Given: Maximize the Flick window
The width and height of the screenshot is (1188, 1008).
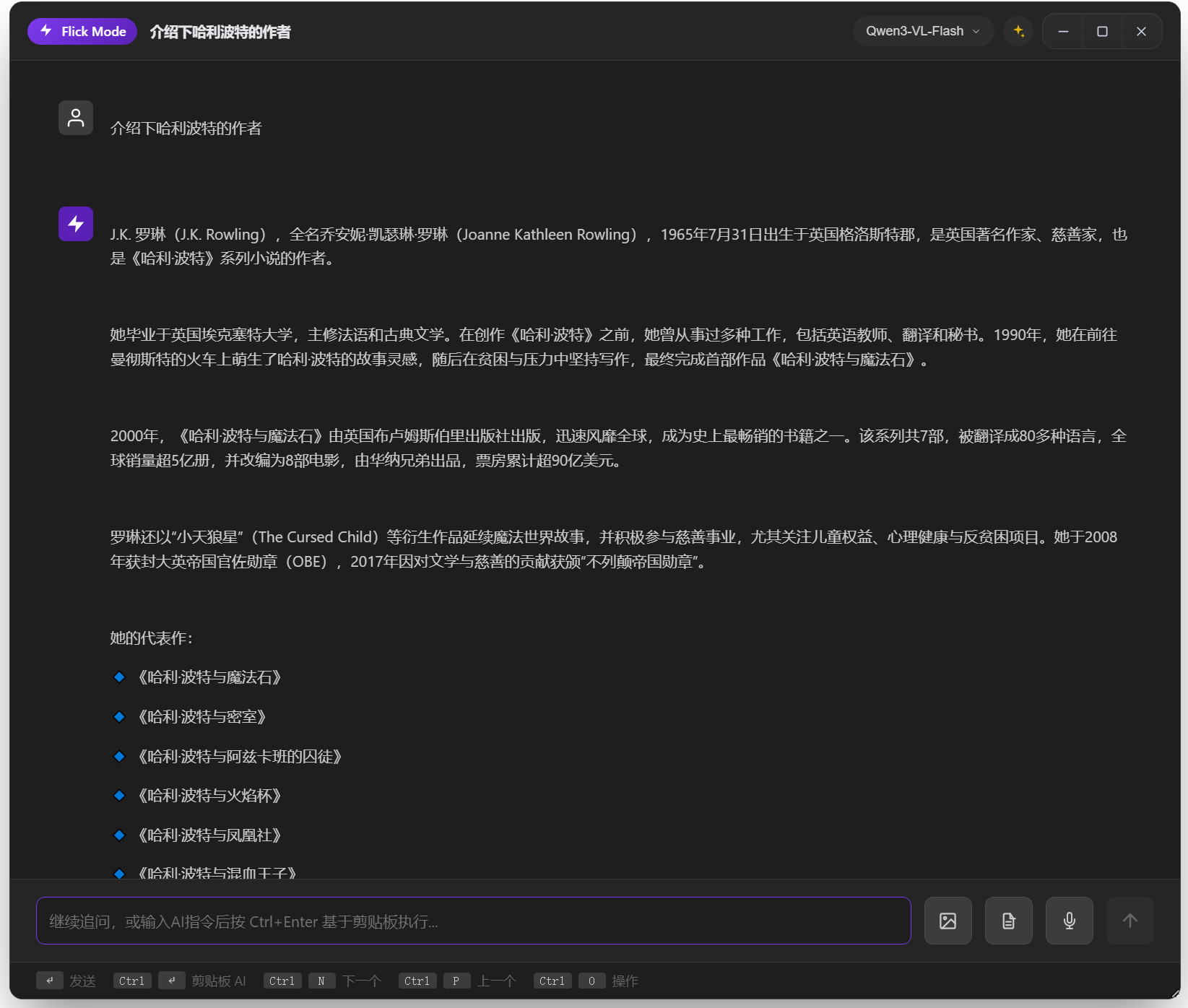Looking at the screenshot, I should pos(1102,31).
